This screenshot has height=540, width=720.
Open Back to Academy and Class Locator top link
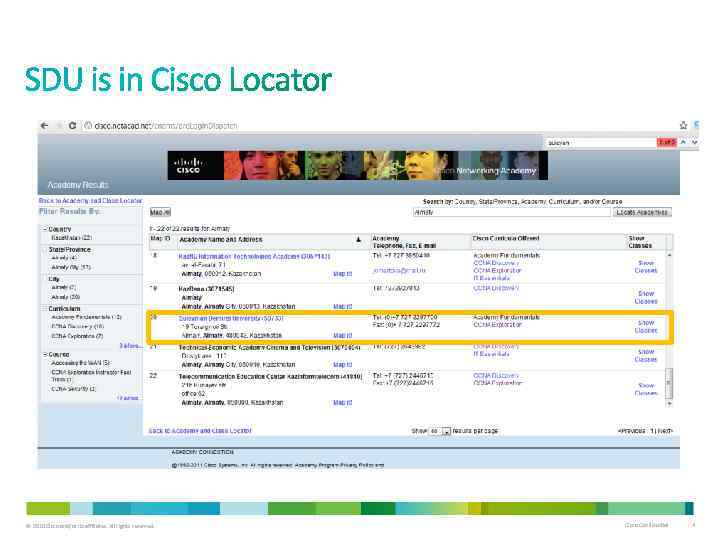(91, 201)
